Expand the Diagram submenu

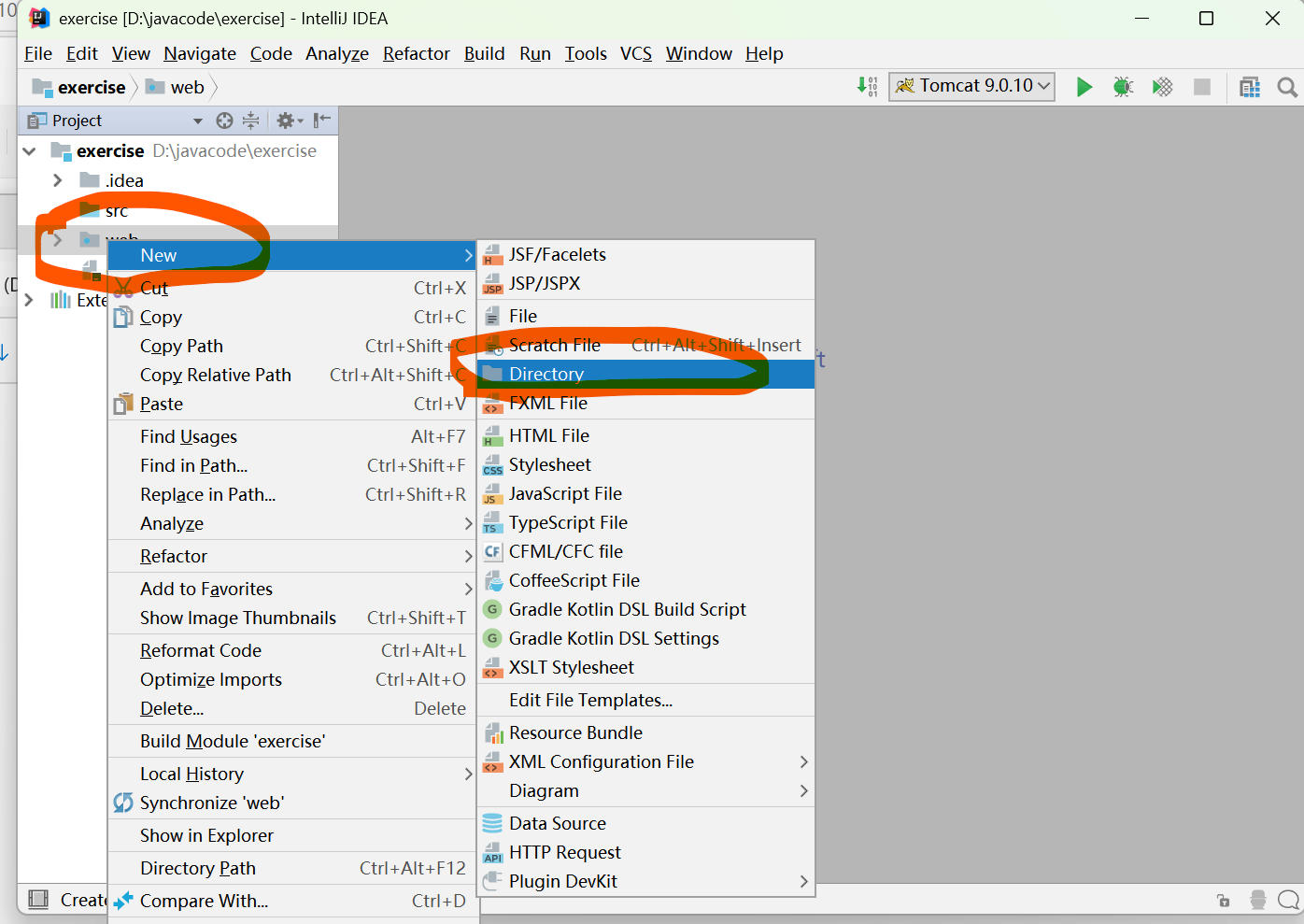click(x=645, y=790)
